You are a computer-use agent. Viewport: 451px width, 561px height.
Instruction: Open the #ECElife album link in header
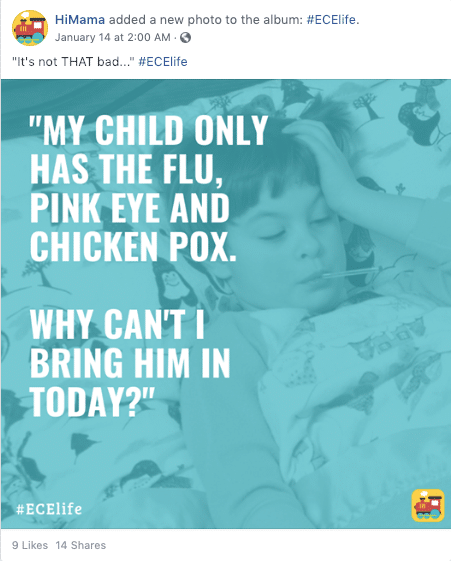pyautogui.click(x=331, y=20)
